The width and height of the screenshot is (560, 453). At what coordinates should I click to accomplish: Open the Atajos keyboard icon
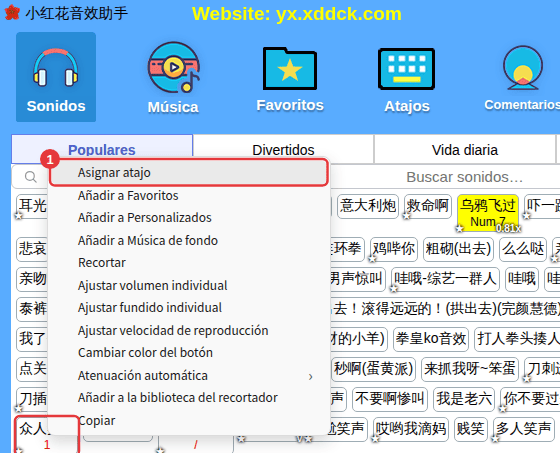click(406, 69)
